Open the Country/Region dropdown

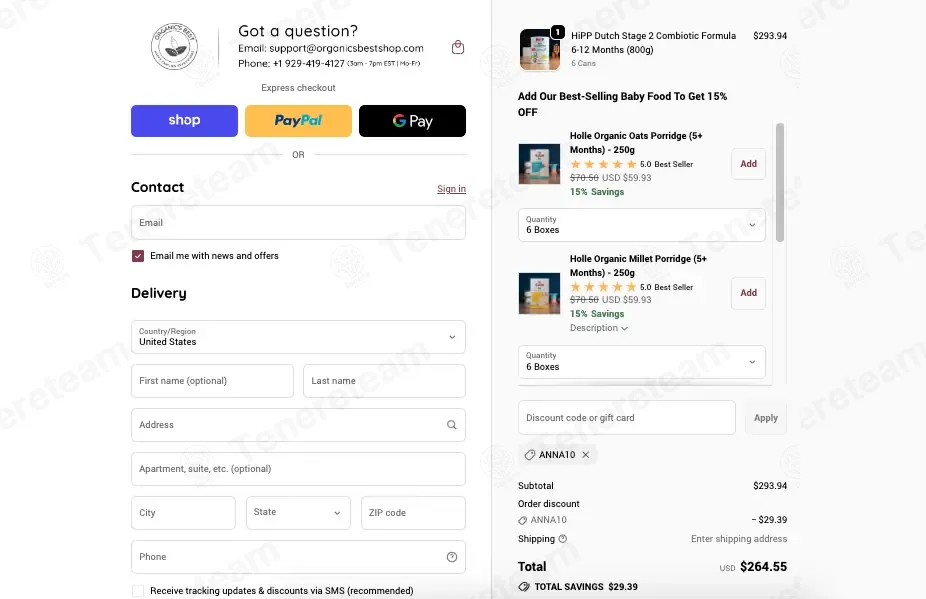298,337
